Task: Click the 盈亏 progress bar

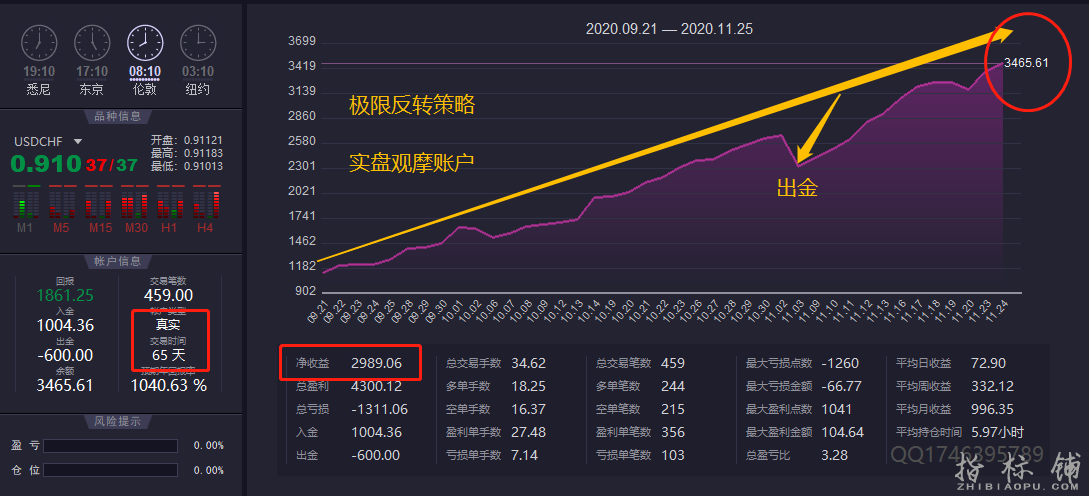Action: (x=110, y=445)
